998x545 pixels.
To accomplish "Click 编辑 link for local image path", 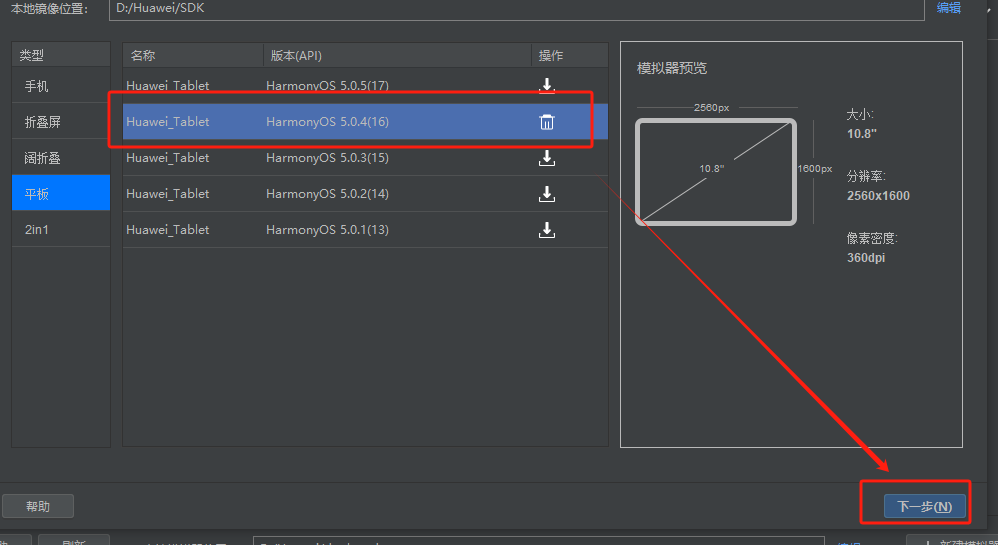I will 948,8.
